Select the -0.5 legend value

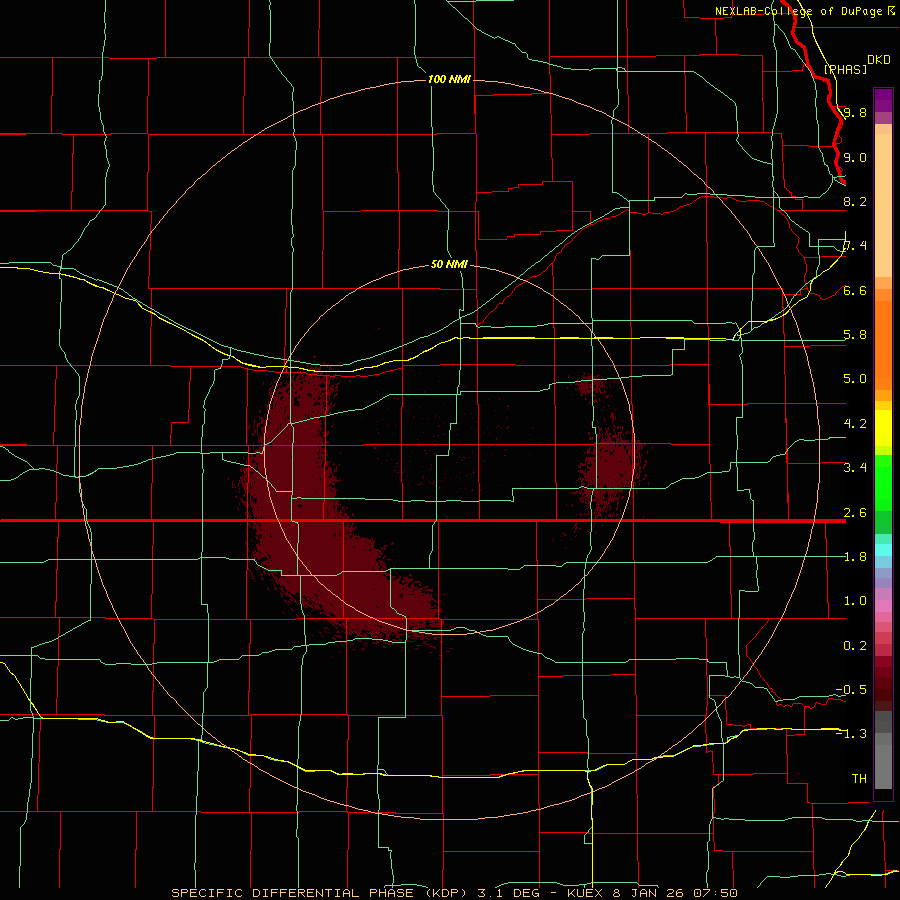click(851, 689)
